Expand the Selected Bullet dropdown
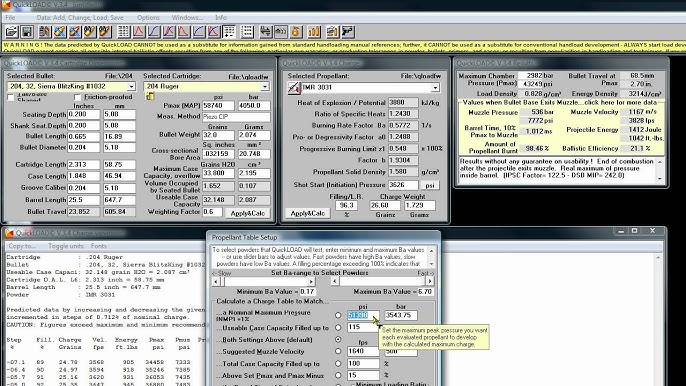The image size is (686, 386). click(131, 86)
